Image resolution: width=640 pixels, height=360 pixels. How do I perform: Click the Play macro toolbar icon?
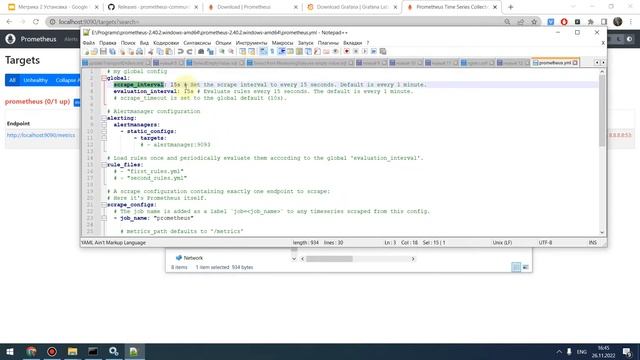click(365, 51)
